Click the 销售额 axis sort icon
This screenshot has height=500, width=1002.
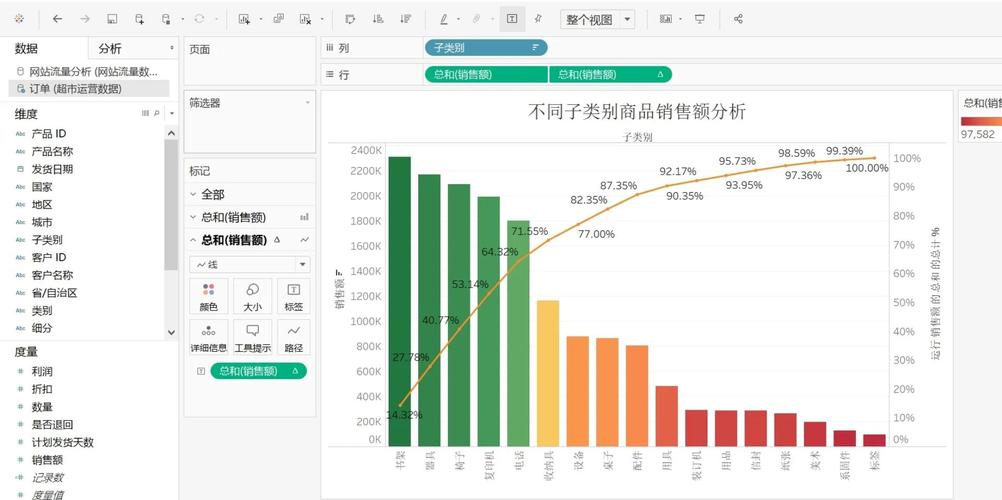[340, 273]
